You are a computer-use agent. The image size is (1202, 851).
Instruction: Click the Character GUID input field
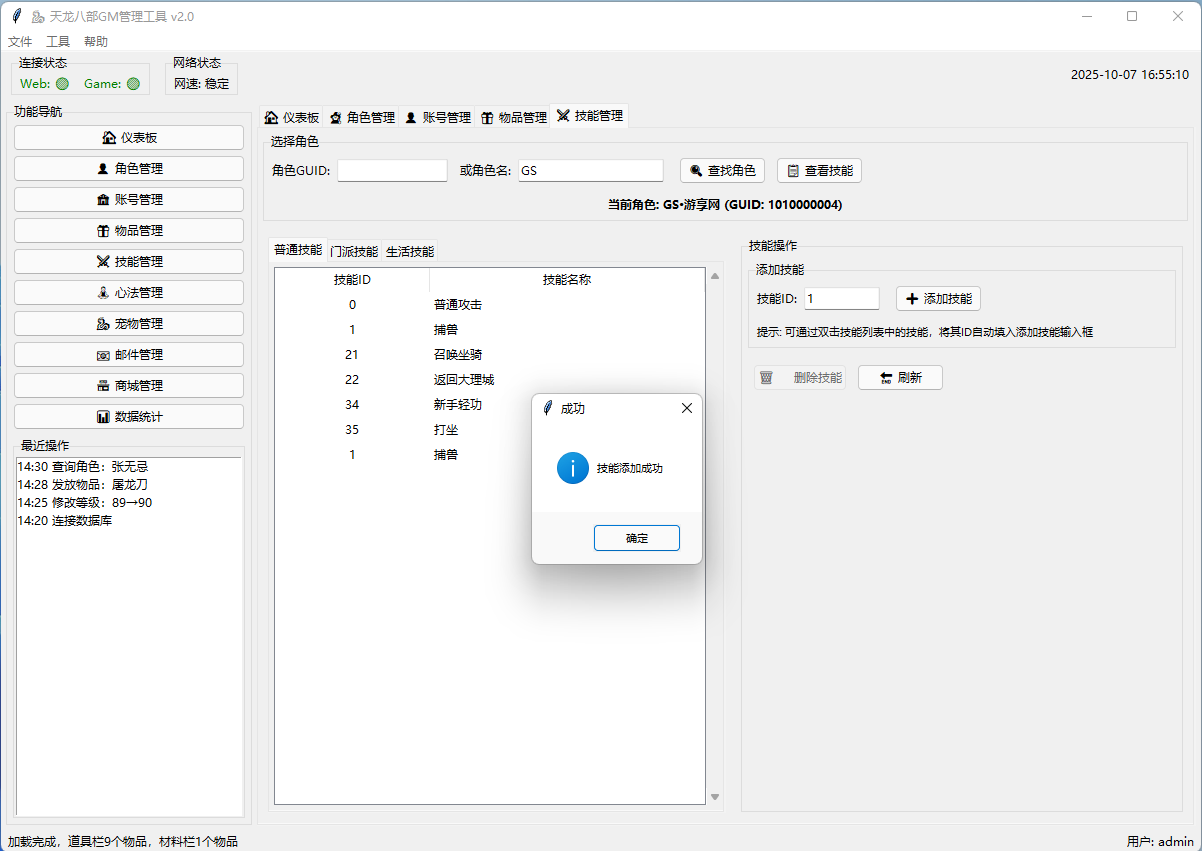(392, 171)
